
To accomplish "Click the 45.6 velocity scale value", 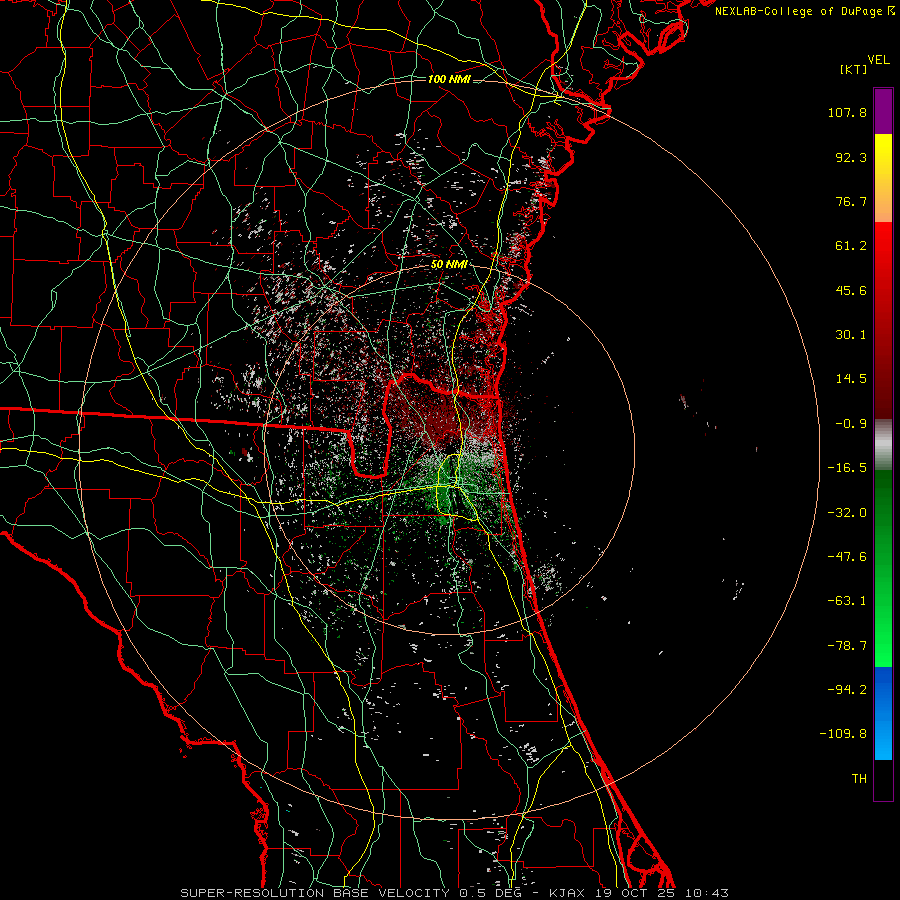I will coord(851,290).
